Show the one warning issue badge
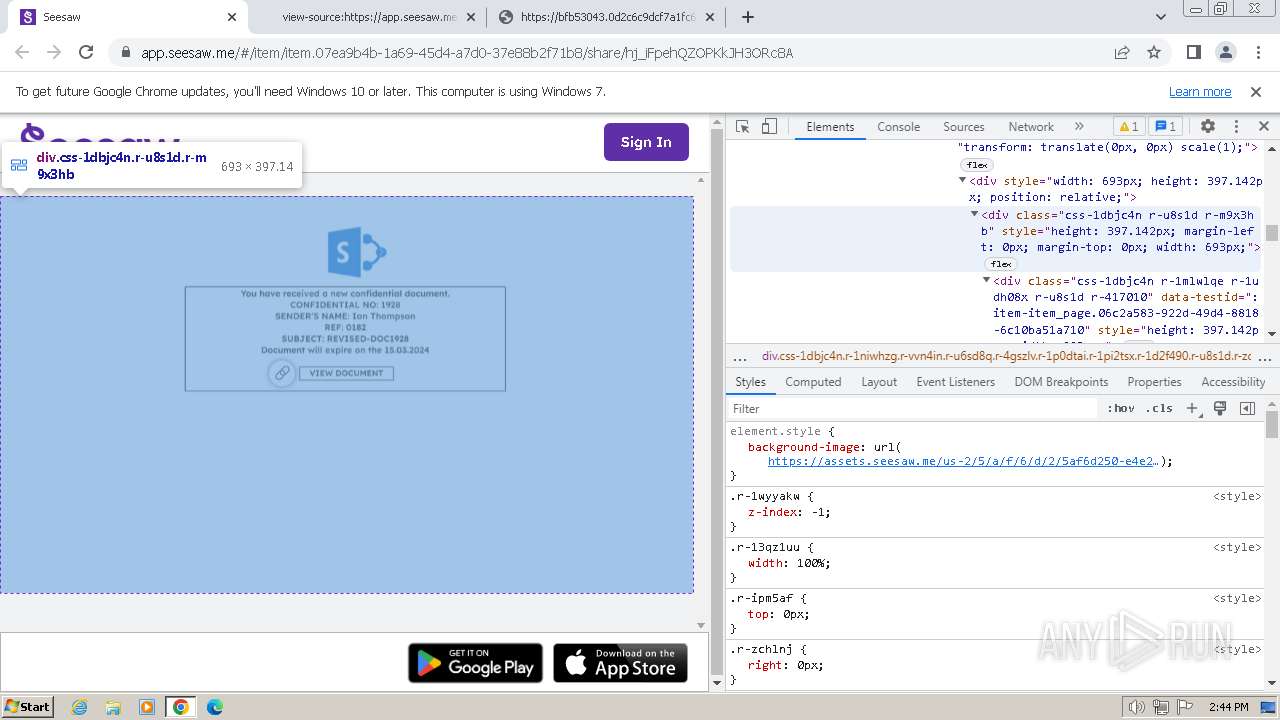 [x=1128, y=127]
